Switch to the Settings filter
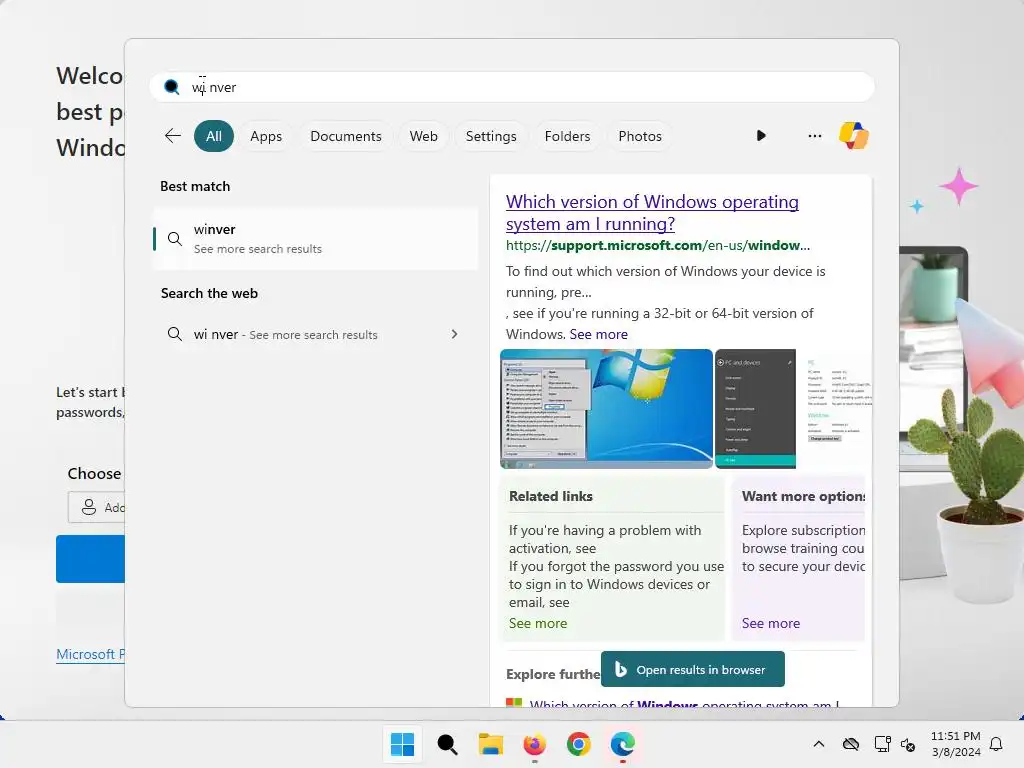The height and width of the screenshot is (768, 1024). tap(490, 136)
